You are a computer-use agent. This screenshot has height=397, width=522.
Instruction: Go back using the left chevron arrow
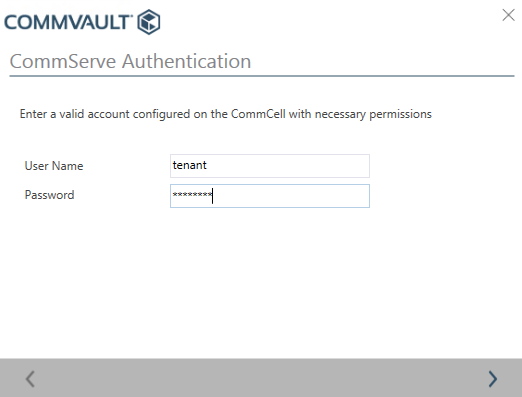[x=30, y=379]
